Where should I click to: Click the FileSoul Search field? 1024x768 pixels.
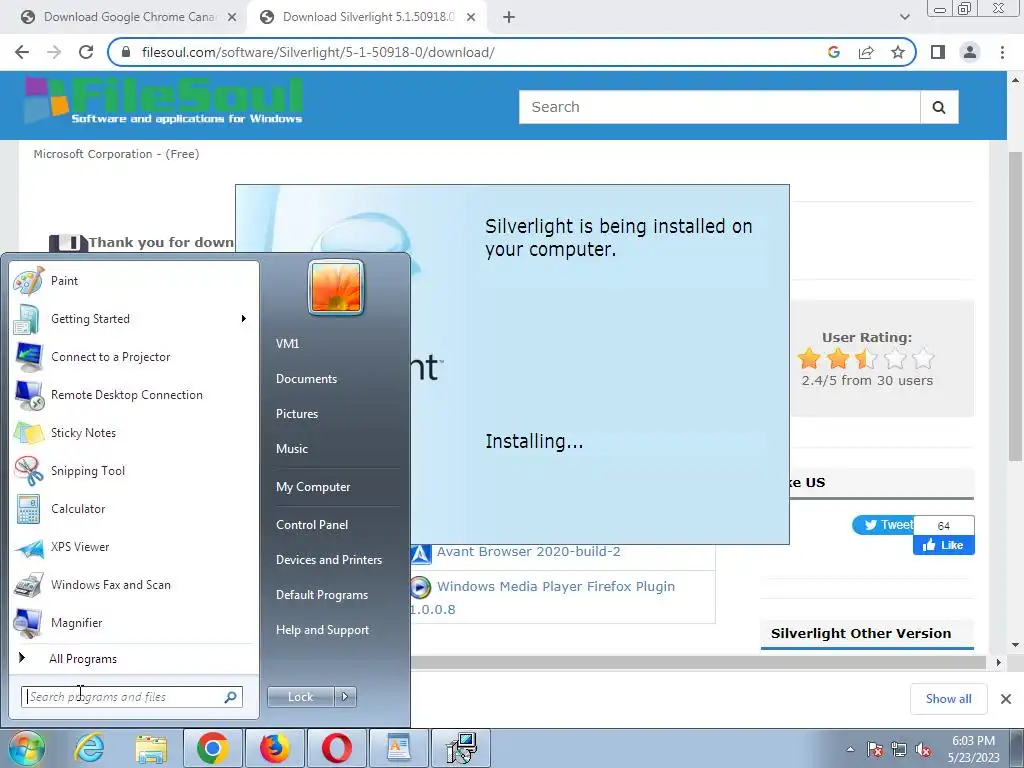[x=720, y=107]
